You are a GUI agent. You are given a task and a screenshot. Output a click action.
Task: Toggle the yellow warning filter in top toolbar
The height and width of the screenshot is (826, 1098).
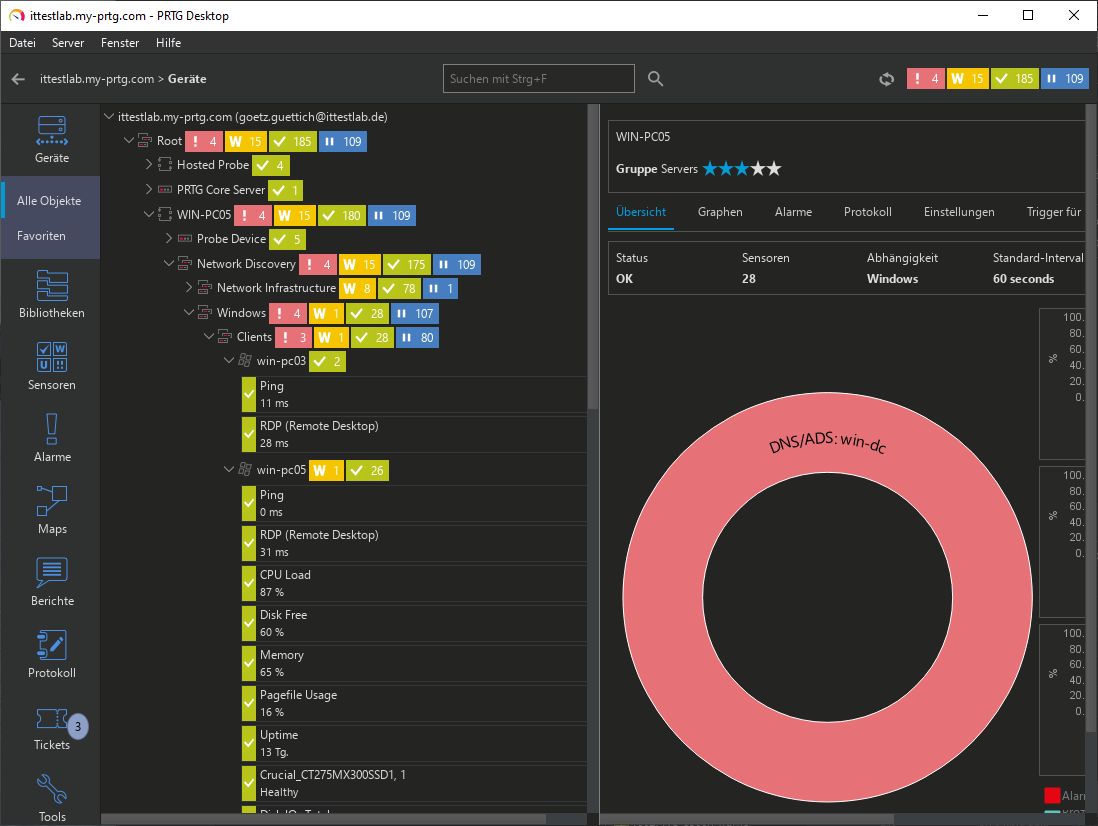click(967, 79)
